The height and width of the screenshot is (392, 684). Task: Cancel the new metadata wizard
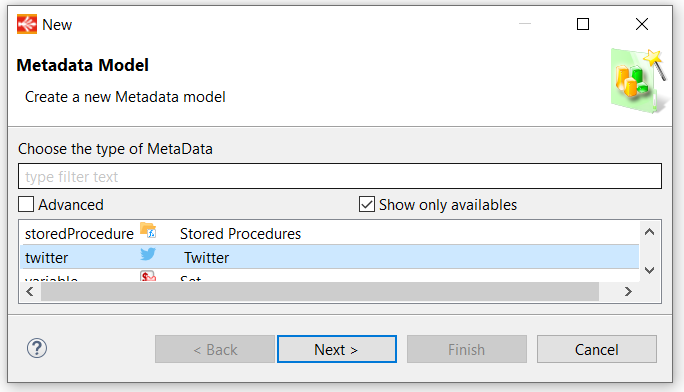coord(596,349)
